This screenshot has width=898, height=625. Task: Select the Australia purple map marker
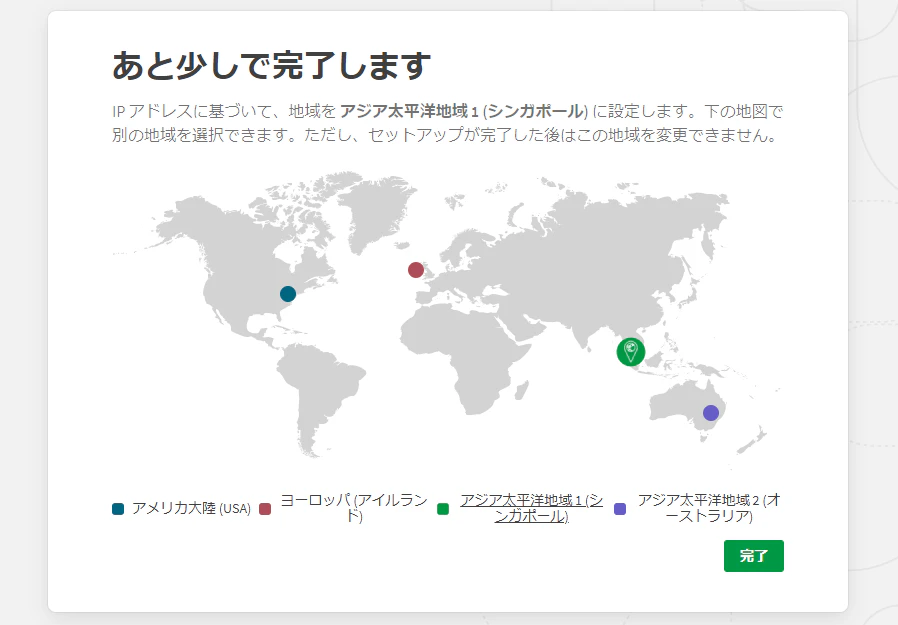point(711,413)
